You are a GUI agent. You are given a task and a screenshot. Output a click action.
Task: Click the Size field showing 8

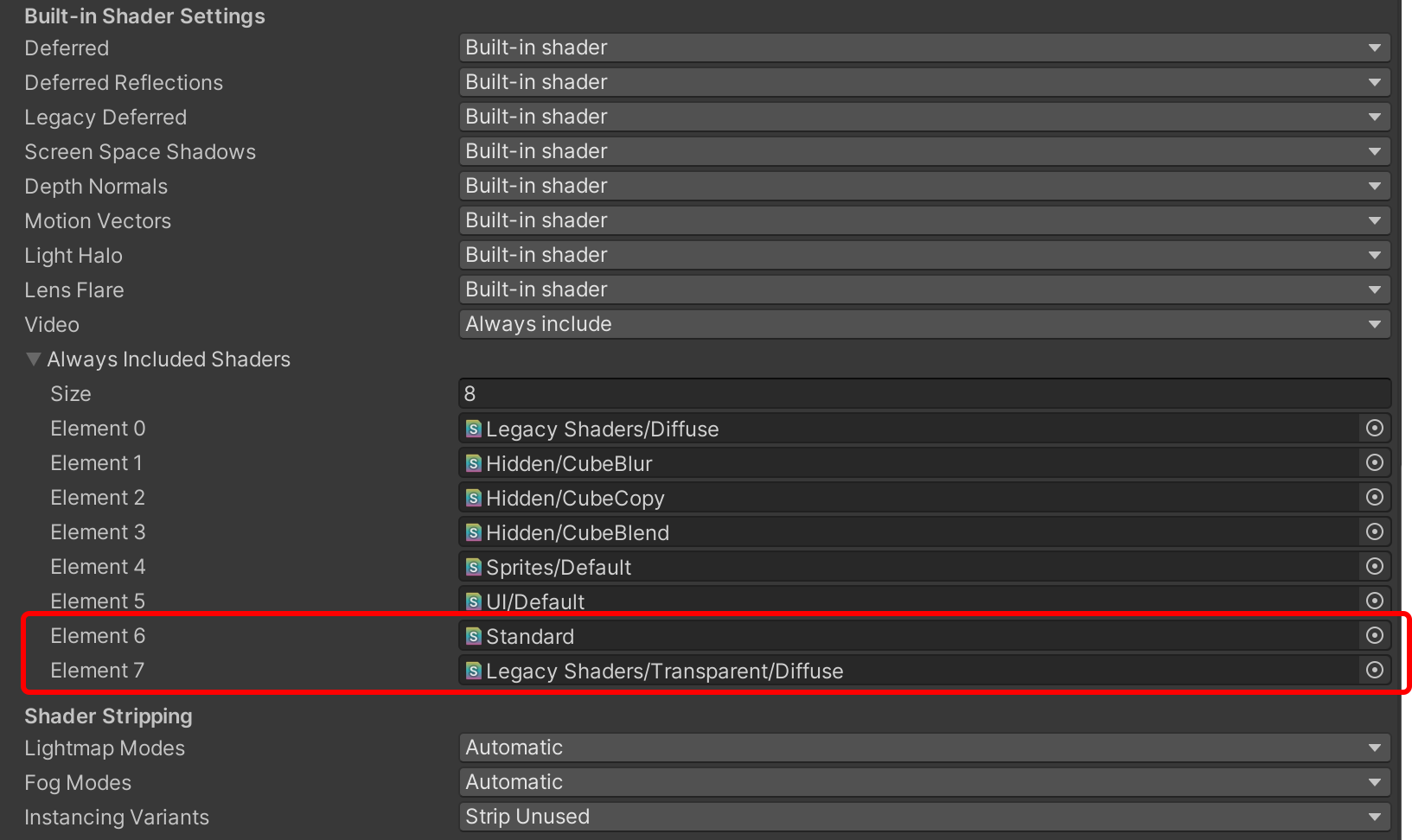pos(865,393)
